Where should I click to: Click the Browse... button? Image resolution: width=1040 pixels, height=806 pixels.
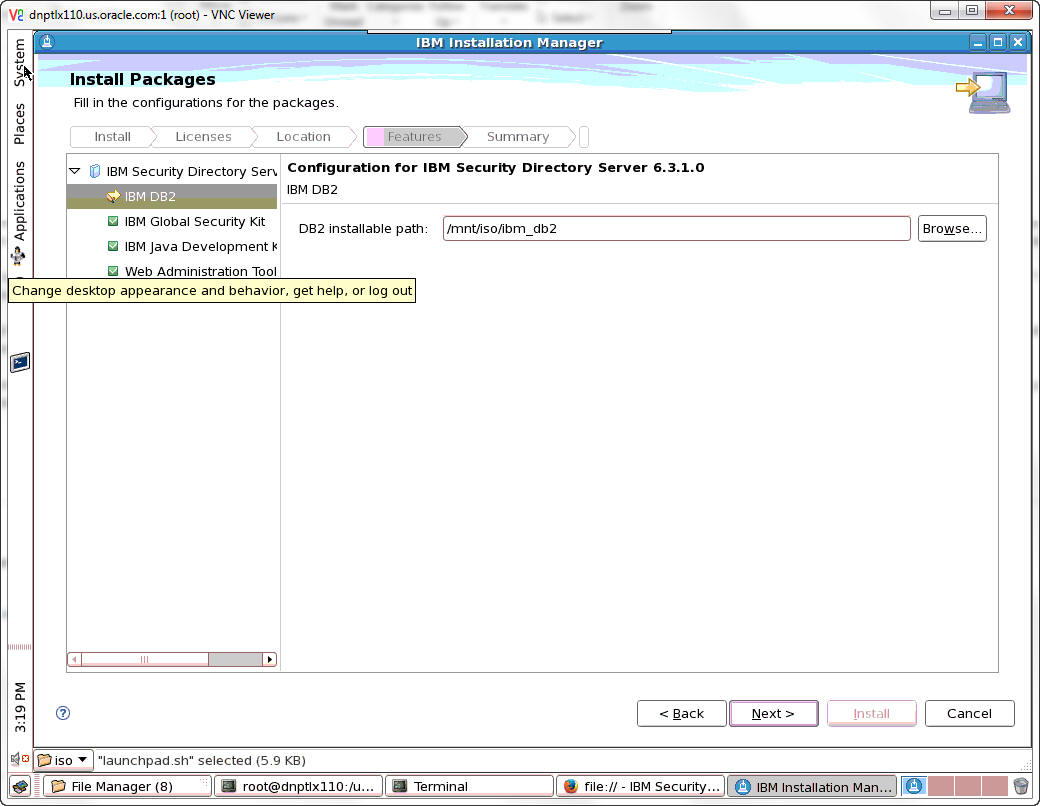tap(952, 228)
